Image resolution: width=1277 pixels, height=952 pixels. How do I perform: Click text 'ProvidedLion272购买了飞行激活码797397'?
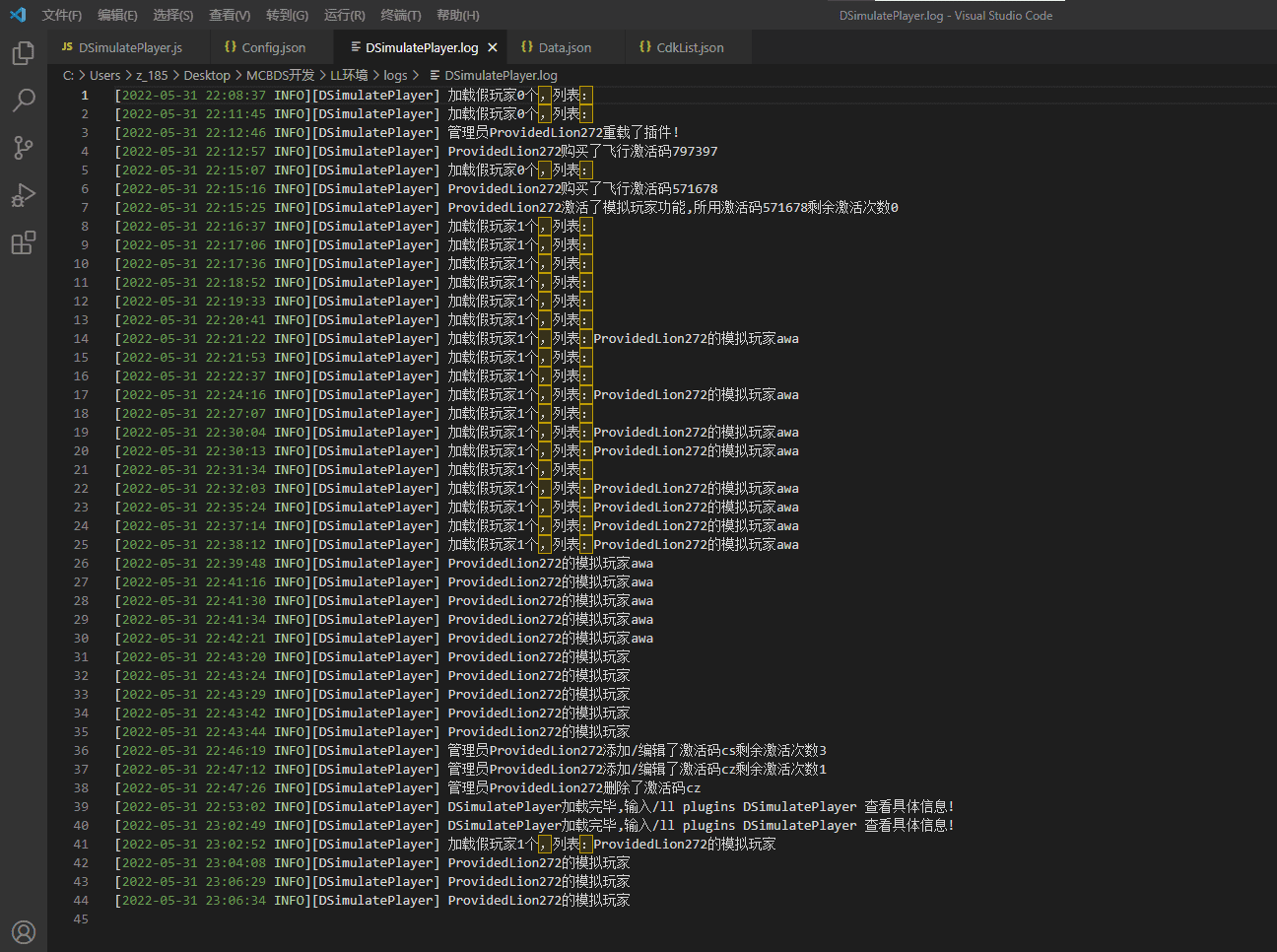(582, 152)
